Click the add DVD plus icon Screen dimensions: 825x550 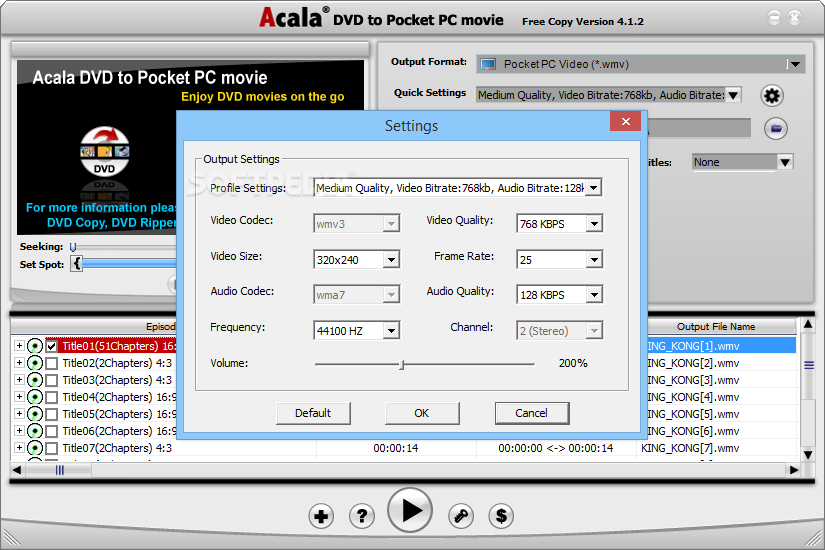pos(321,516)
